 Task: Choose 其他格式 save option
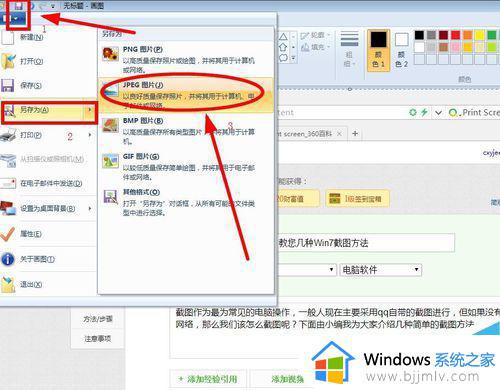pos(186,202)
